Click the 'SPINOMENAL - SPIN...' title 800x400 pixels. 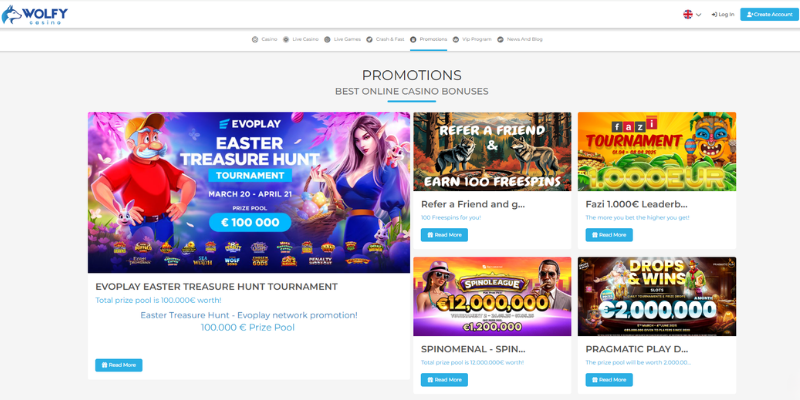pos(473,349)
